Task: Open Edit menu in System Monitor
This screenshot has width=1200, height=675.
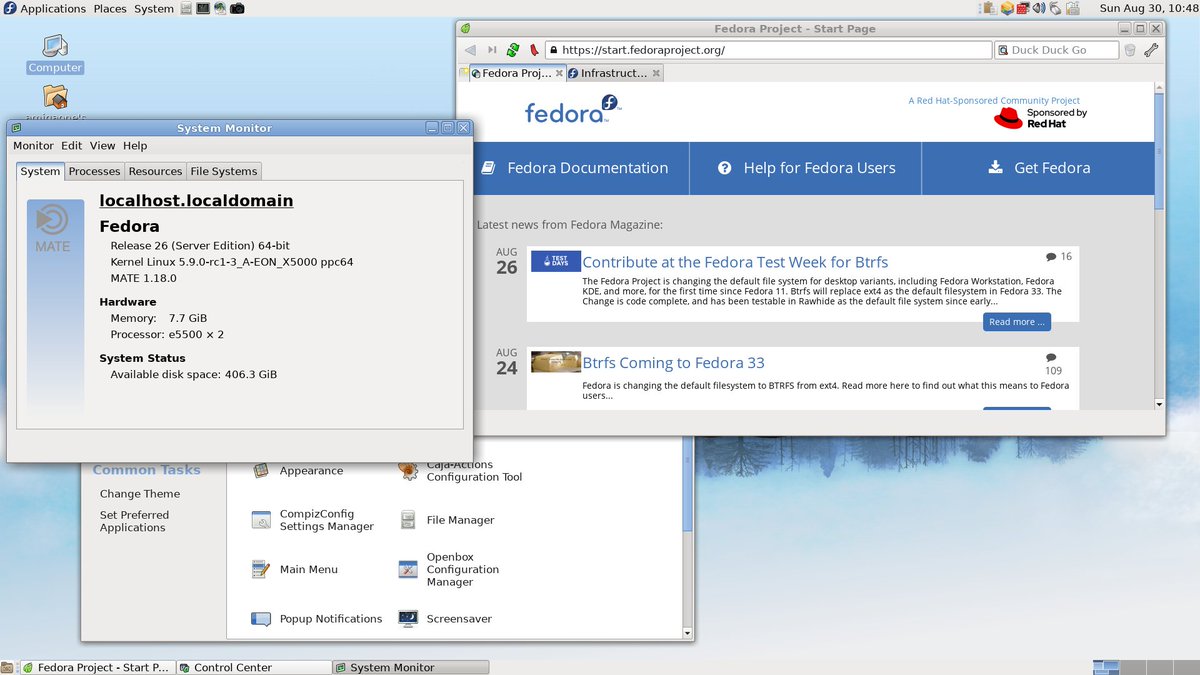Action: (x=72, y=146)
